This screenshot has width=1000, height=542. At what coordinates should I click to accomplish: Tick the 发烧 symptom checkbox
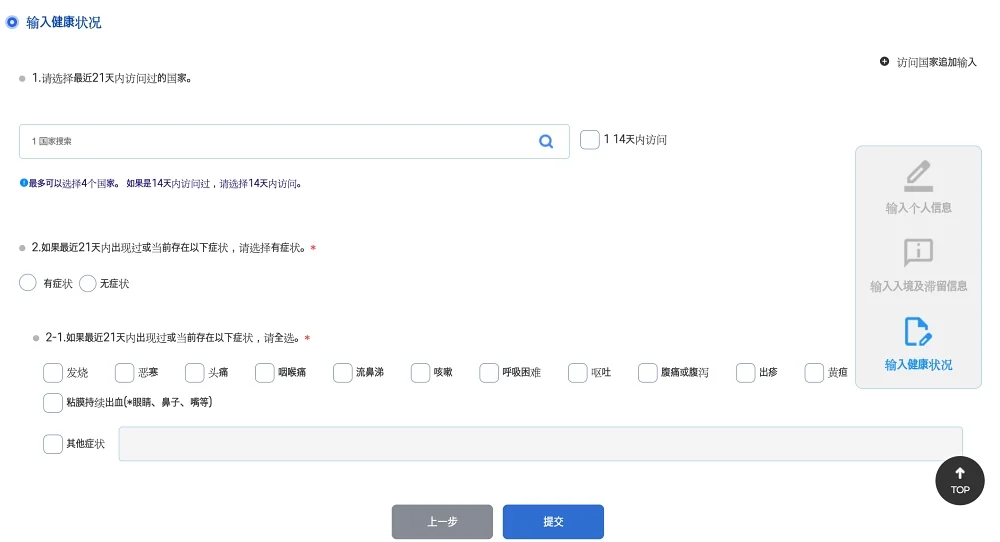click(x=53, y=372)
